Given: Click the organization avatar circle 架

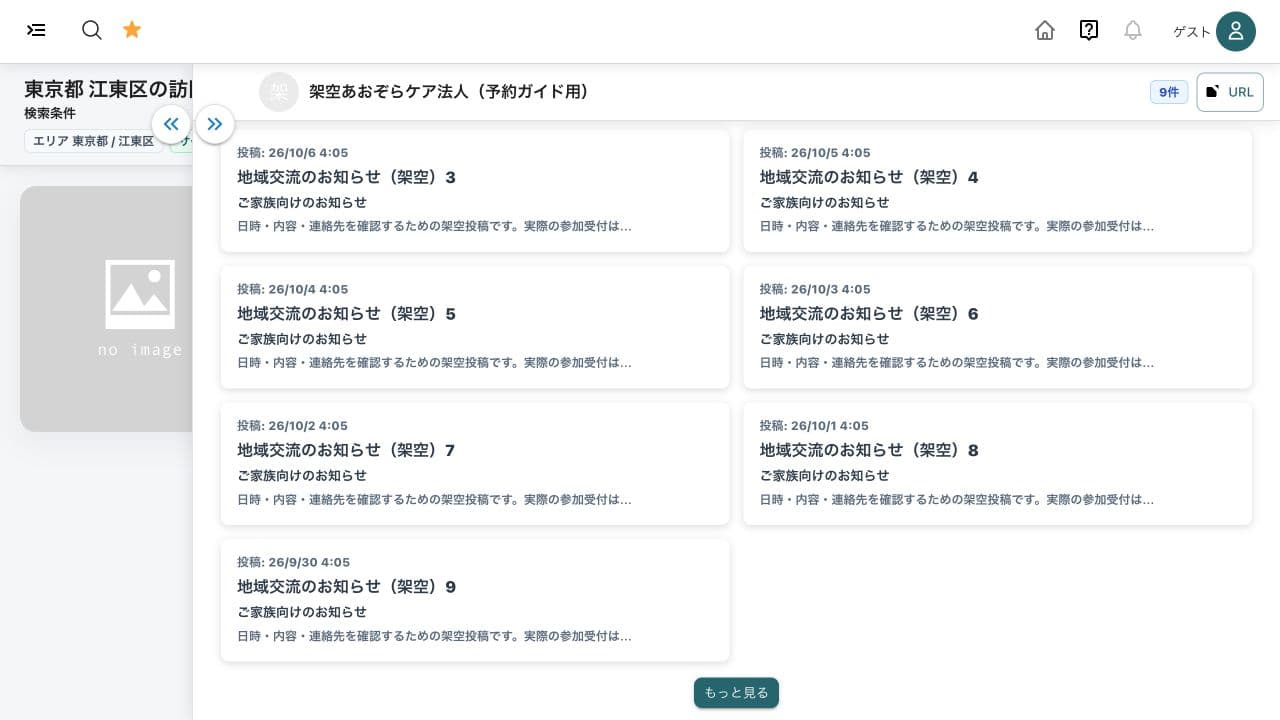Looking at the screenshot, I should click(279, 92).
